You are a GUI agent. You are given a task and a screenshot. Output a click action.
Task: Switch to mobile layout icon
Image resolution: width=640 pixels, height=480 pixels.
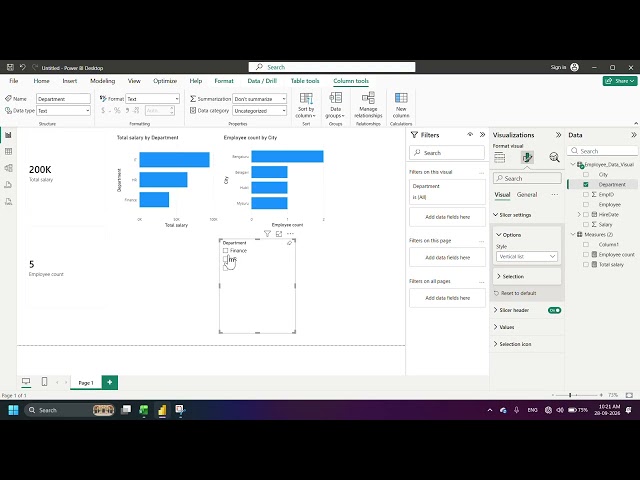44,382
